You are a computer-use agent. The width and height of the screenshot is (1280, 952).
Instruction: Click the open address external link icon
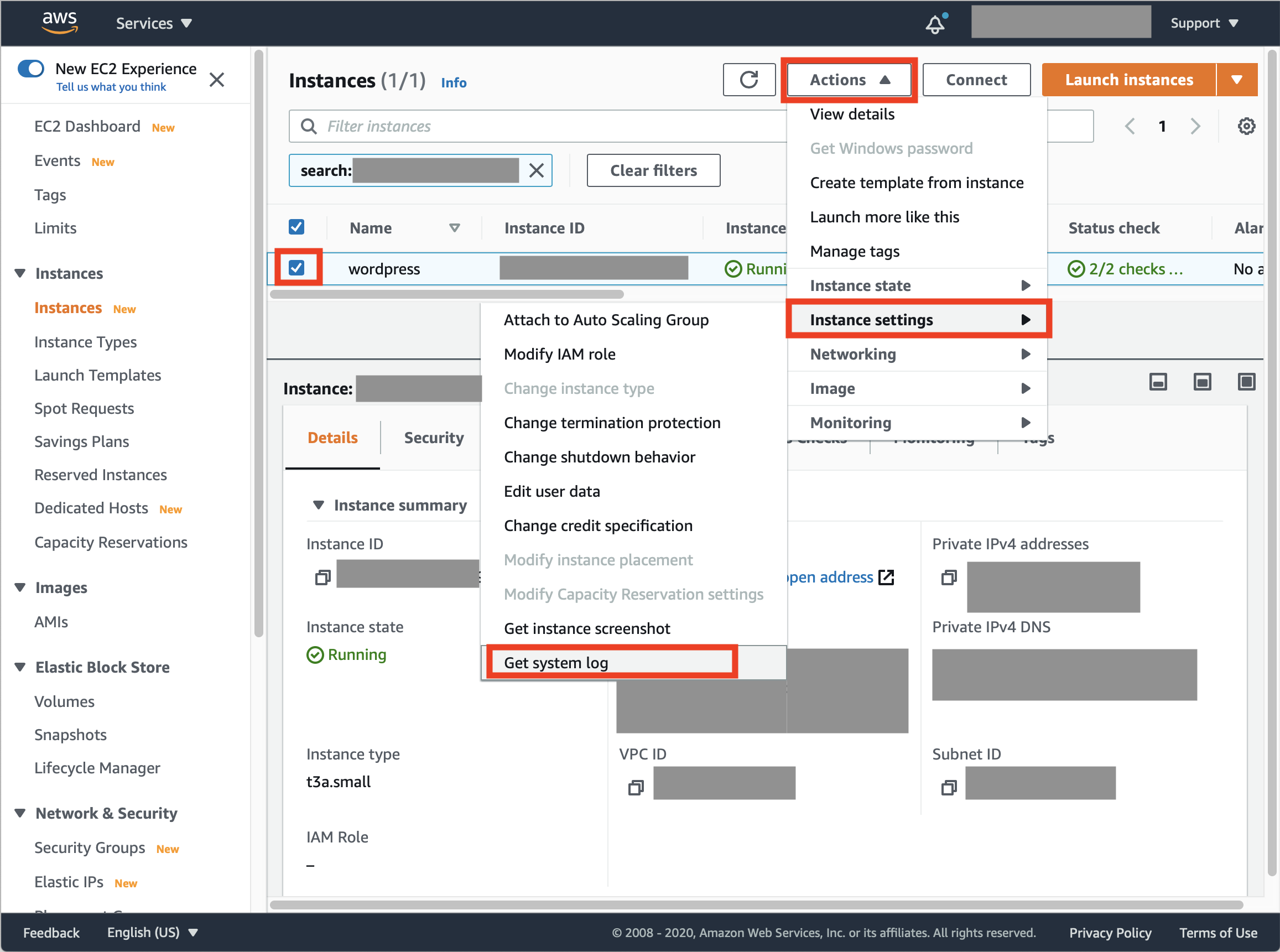click(x=886, y=578)
